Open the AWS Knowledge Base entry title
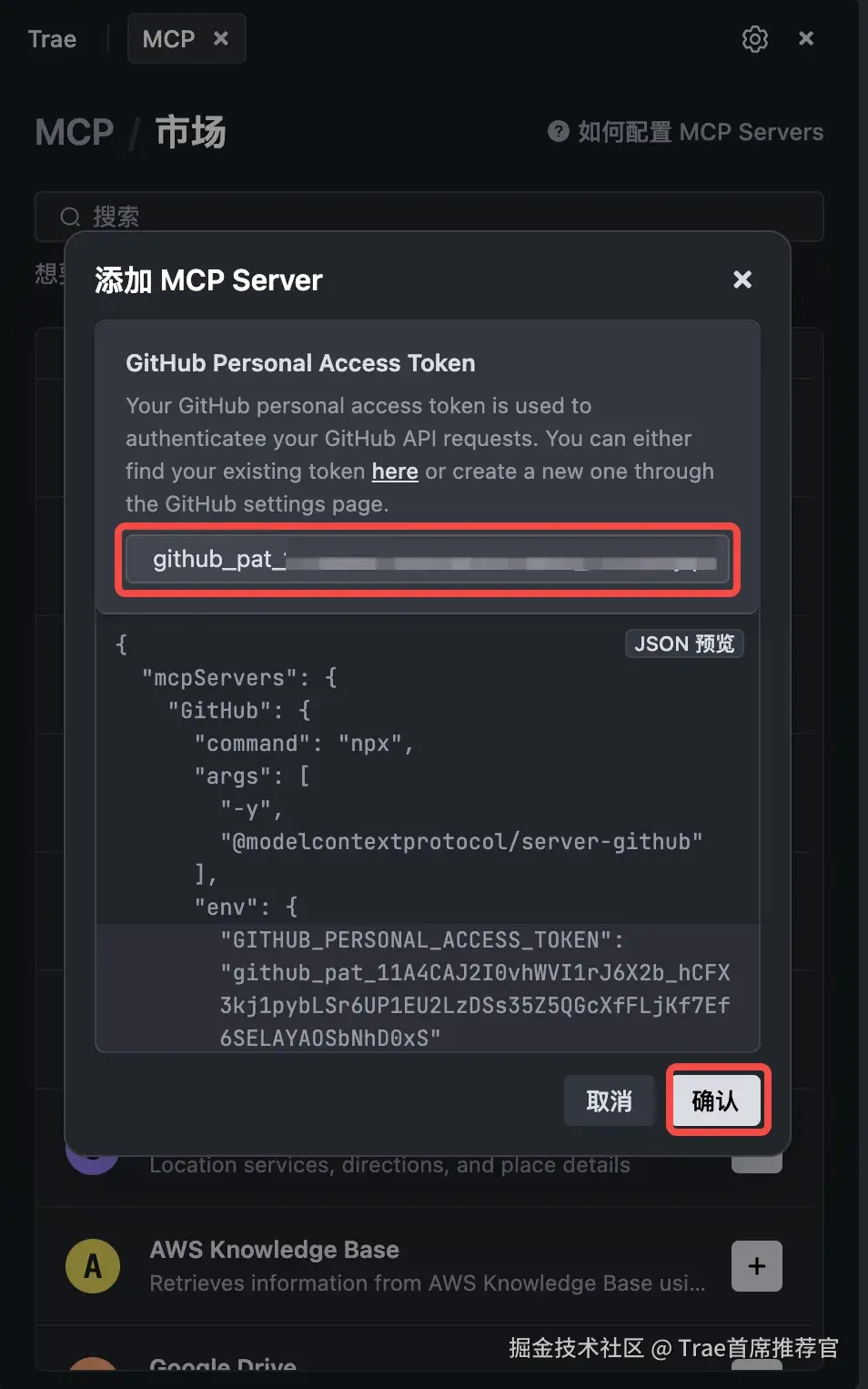Viewport: 868px width, 1389px height. pos(274,1250)
